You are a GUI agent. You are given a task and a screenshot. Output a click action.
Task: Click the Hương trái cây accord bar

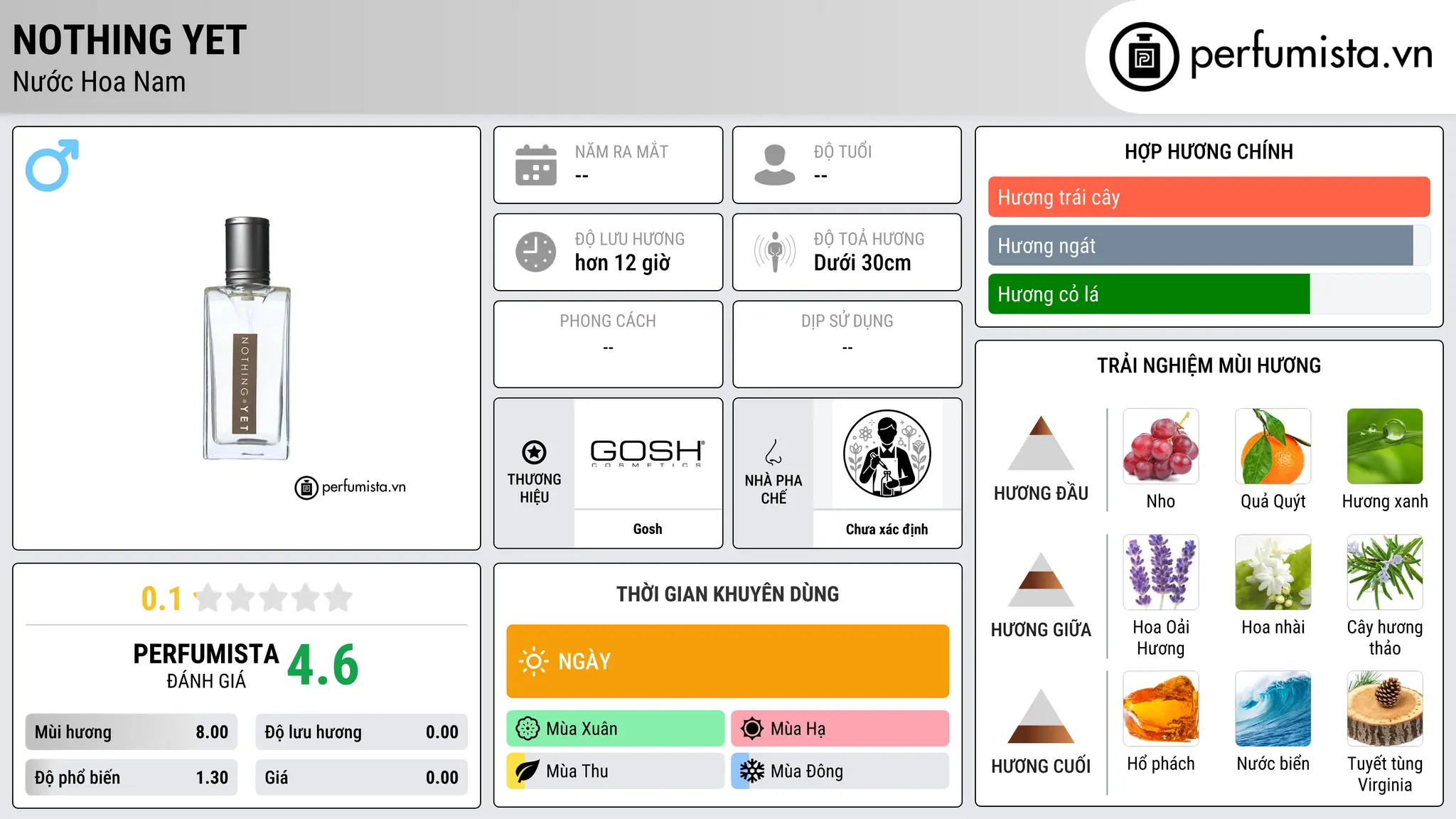point(1209,197)
